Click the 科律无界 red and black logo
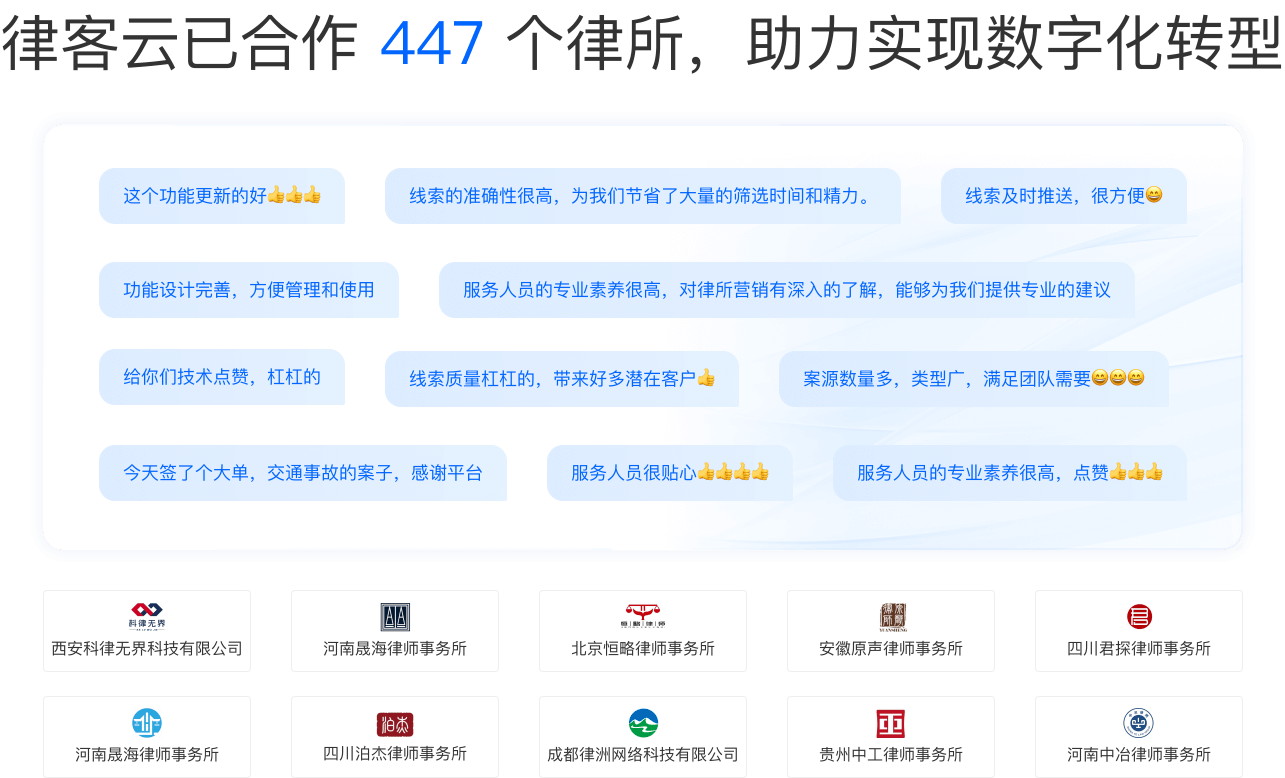Screen dimensions: 1285x778 (147, 616)
